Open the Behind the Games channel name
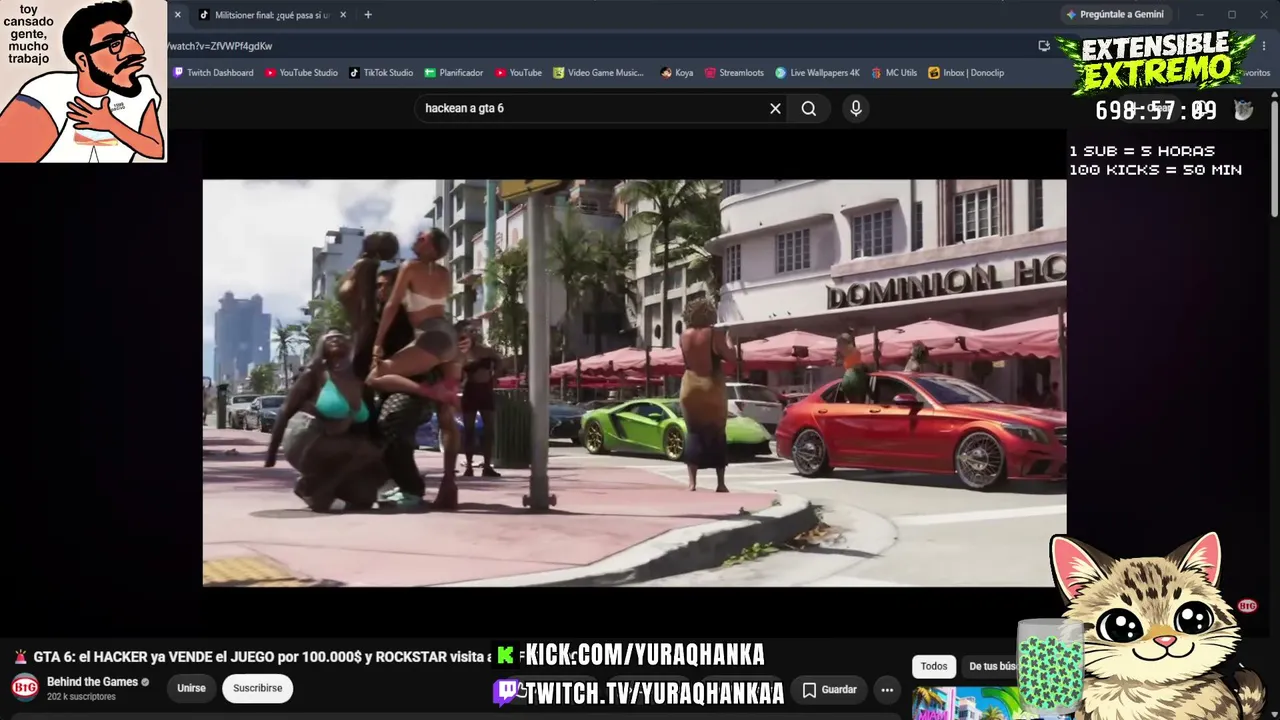The height and width of the screenshot is (720, 1280). [x=92, y=682]
